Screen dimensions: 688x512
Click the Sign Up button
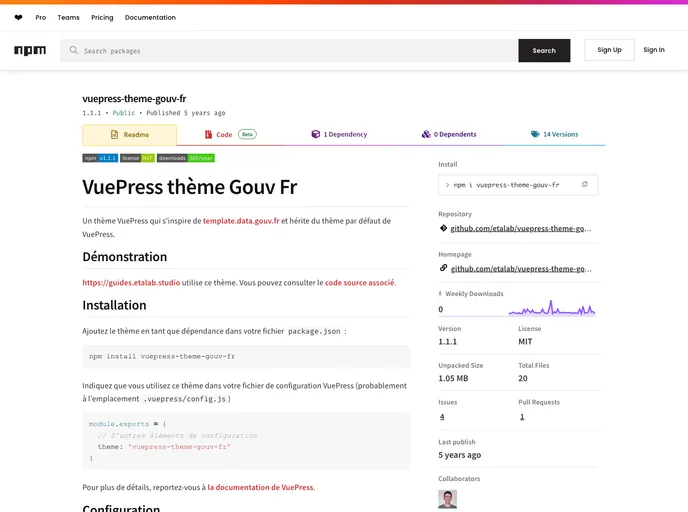point(609,50)
